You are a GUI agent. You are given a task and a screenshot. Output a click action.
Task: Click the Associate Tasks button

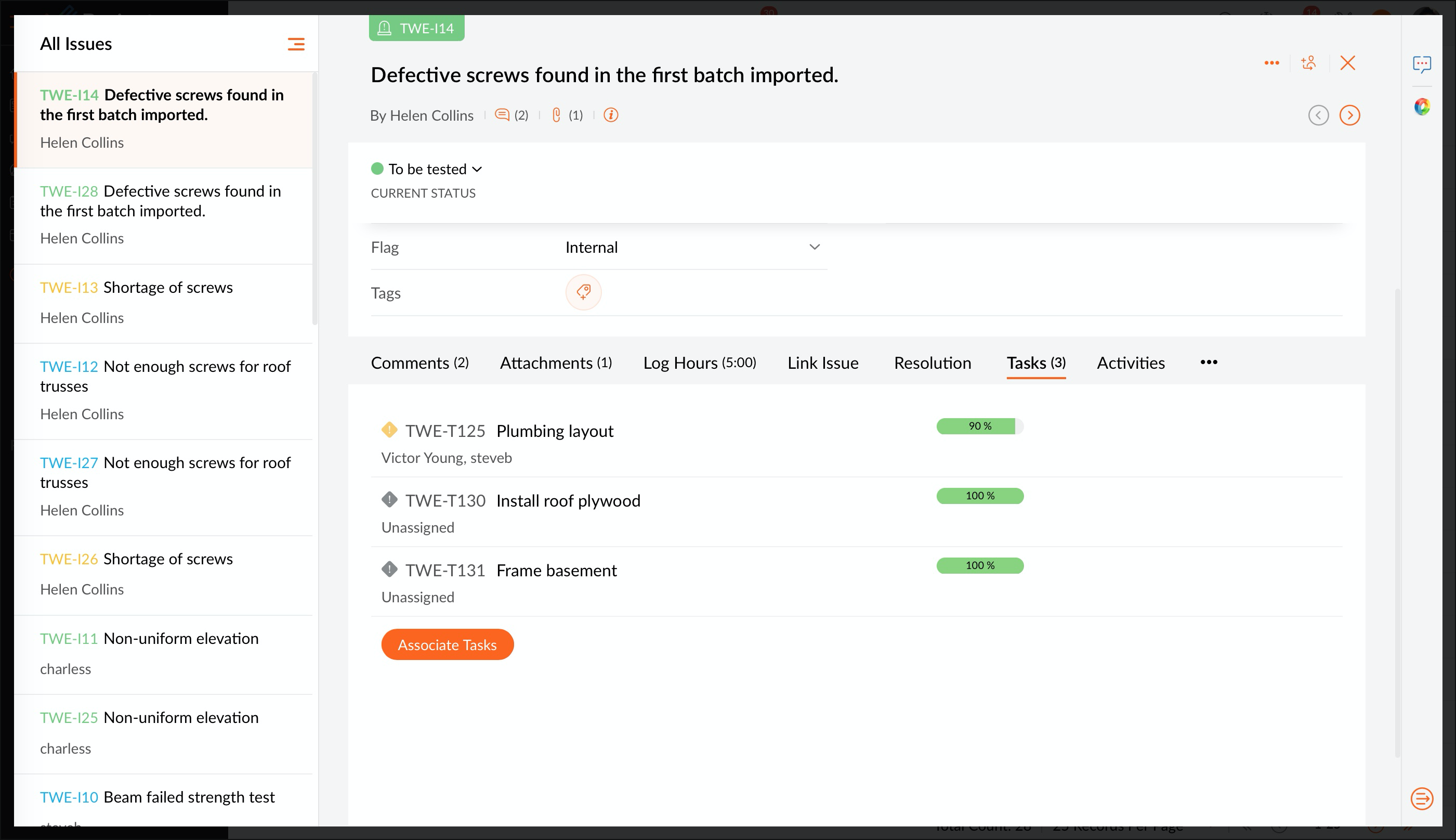coord(447,644)
